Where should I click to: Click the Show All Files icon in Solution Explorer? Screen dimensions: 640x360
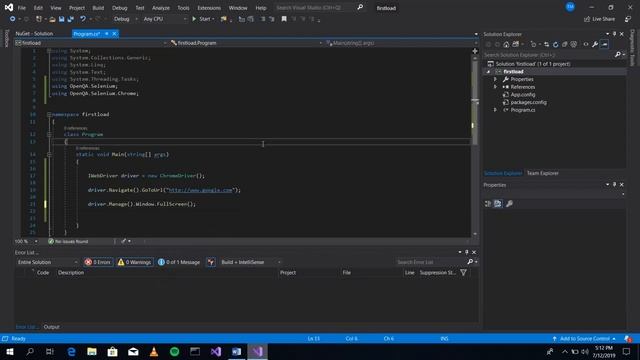[x=573, y=44]
